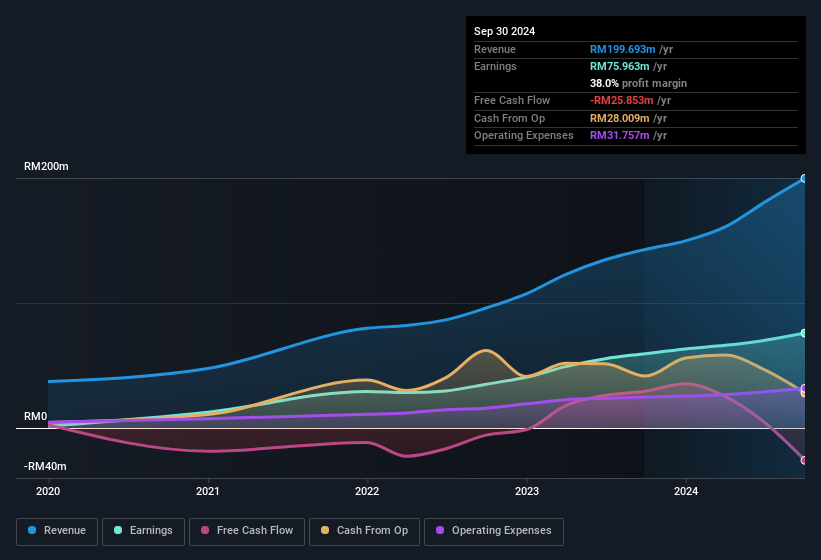Toggle the Earnings legend button

[143, 531]
